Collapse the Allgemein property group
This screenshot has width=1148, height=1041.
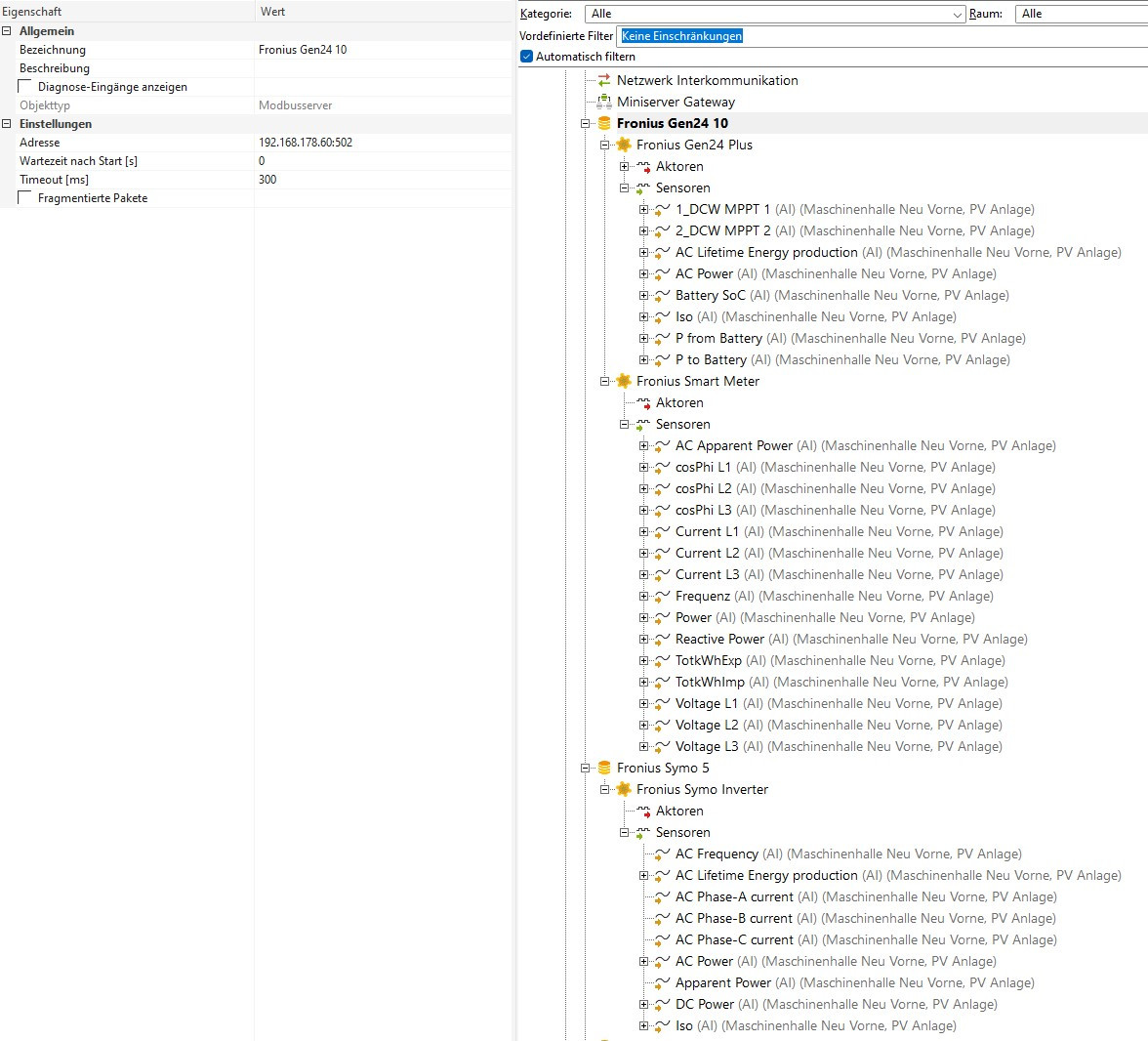pos(7,31)
